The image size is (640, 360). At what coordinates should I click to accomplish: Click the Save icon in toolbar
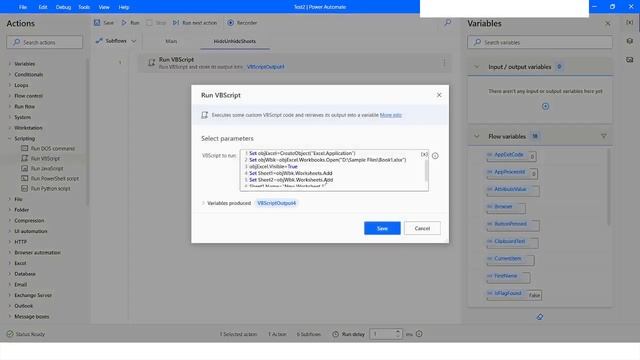(97, 23)
